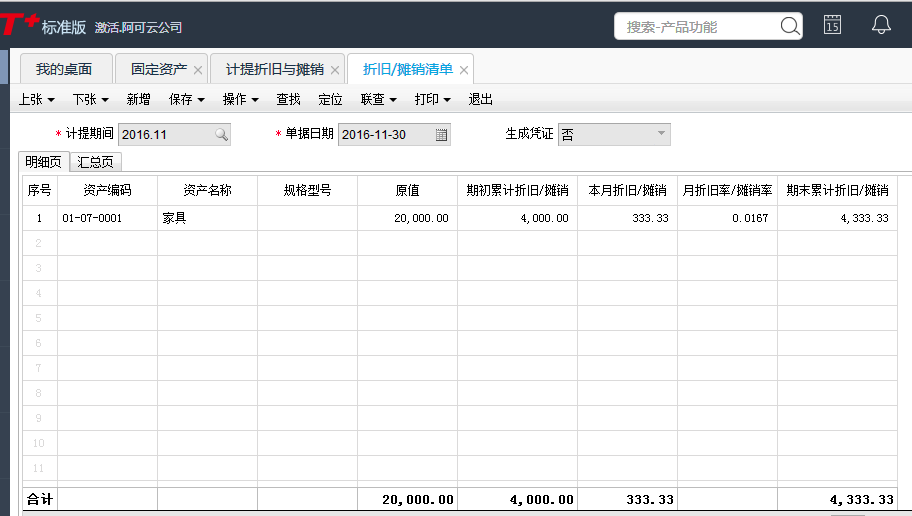
Task: Open the notification bell icon
Action: coord(881,26)
